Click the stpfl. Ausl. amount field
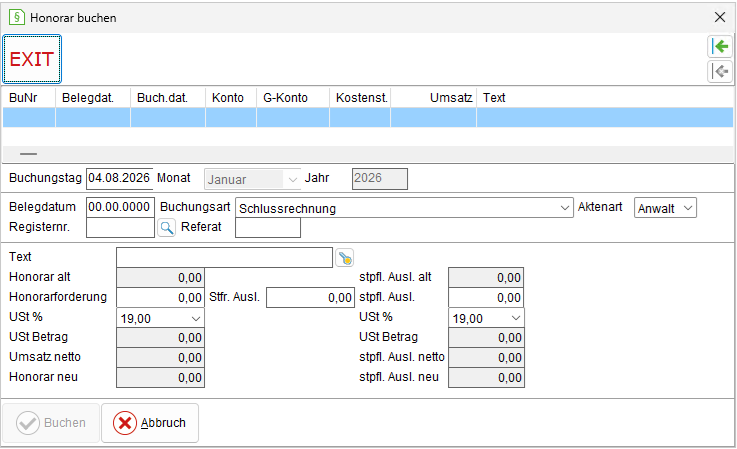 486,298
